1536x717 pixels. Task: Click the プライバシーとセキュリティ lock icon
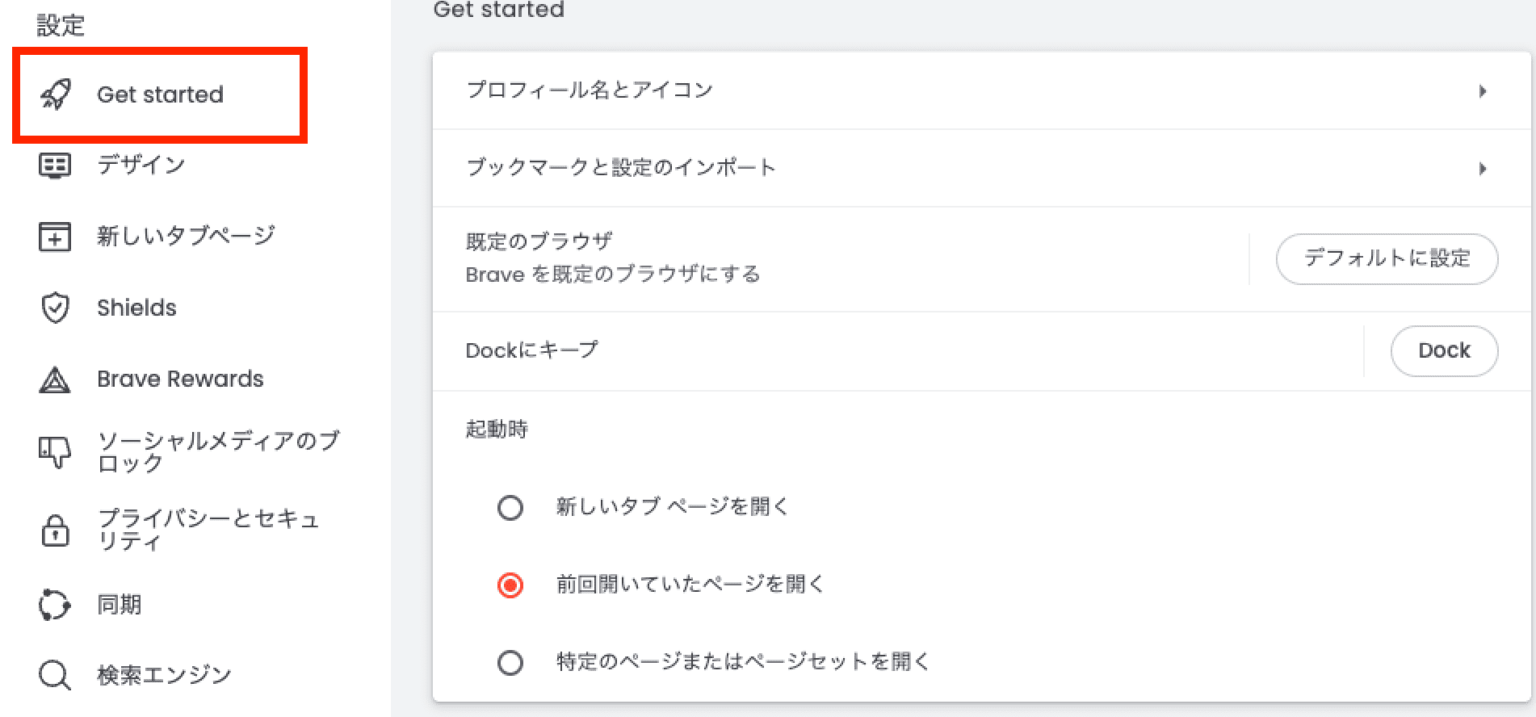pos(55,528)
